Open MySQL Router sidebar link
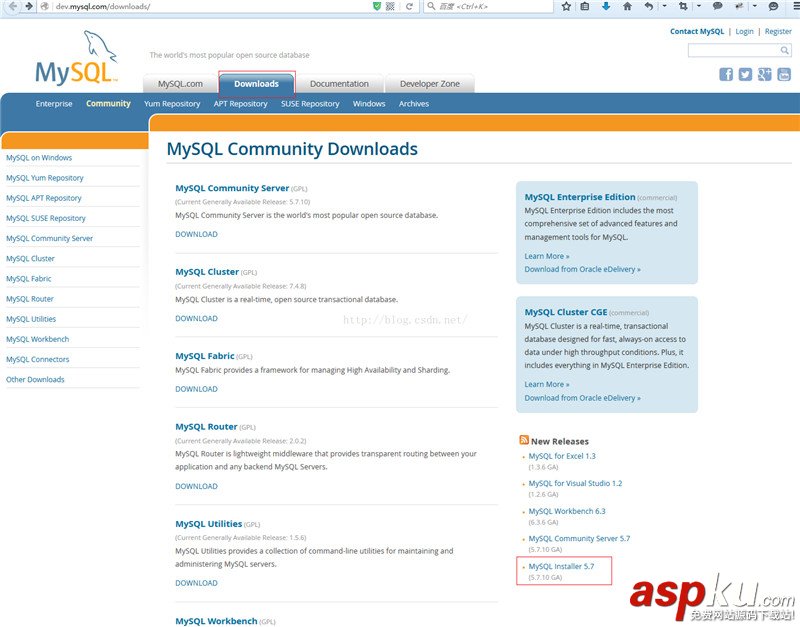Screen dimensions: 800x627 tap(30, 299)
